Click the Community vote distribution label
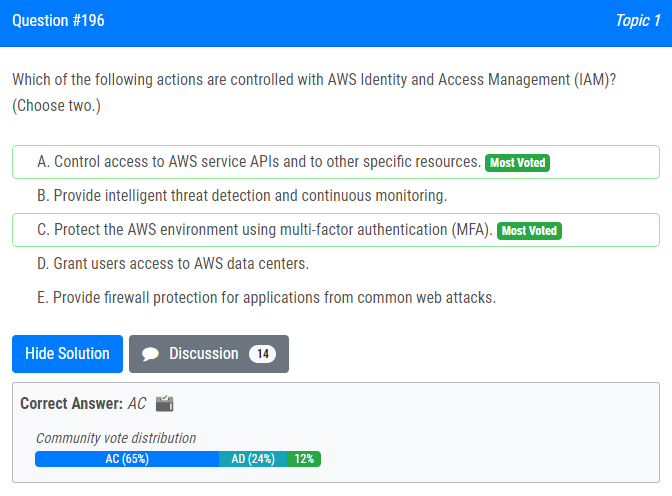 [116, 438]
